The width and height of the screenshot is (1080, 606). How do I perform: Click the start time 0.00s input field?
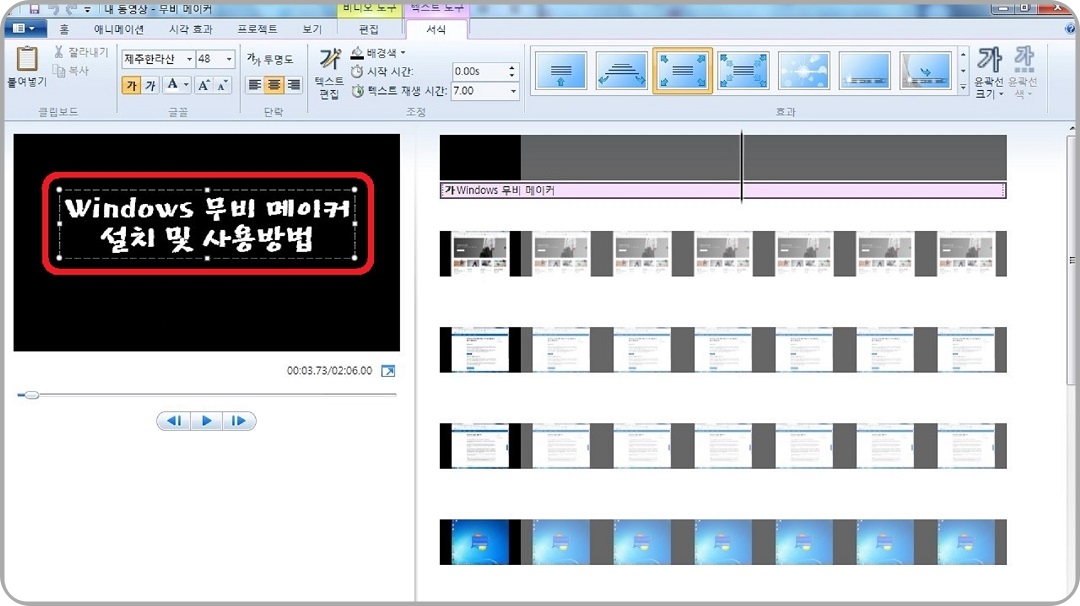coord(480,71)
